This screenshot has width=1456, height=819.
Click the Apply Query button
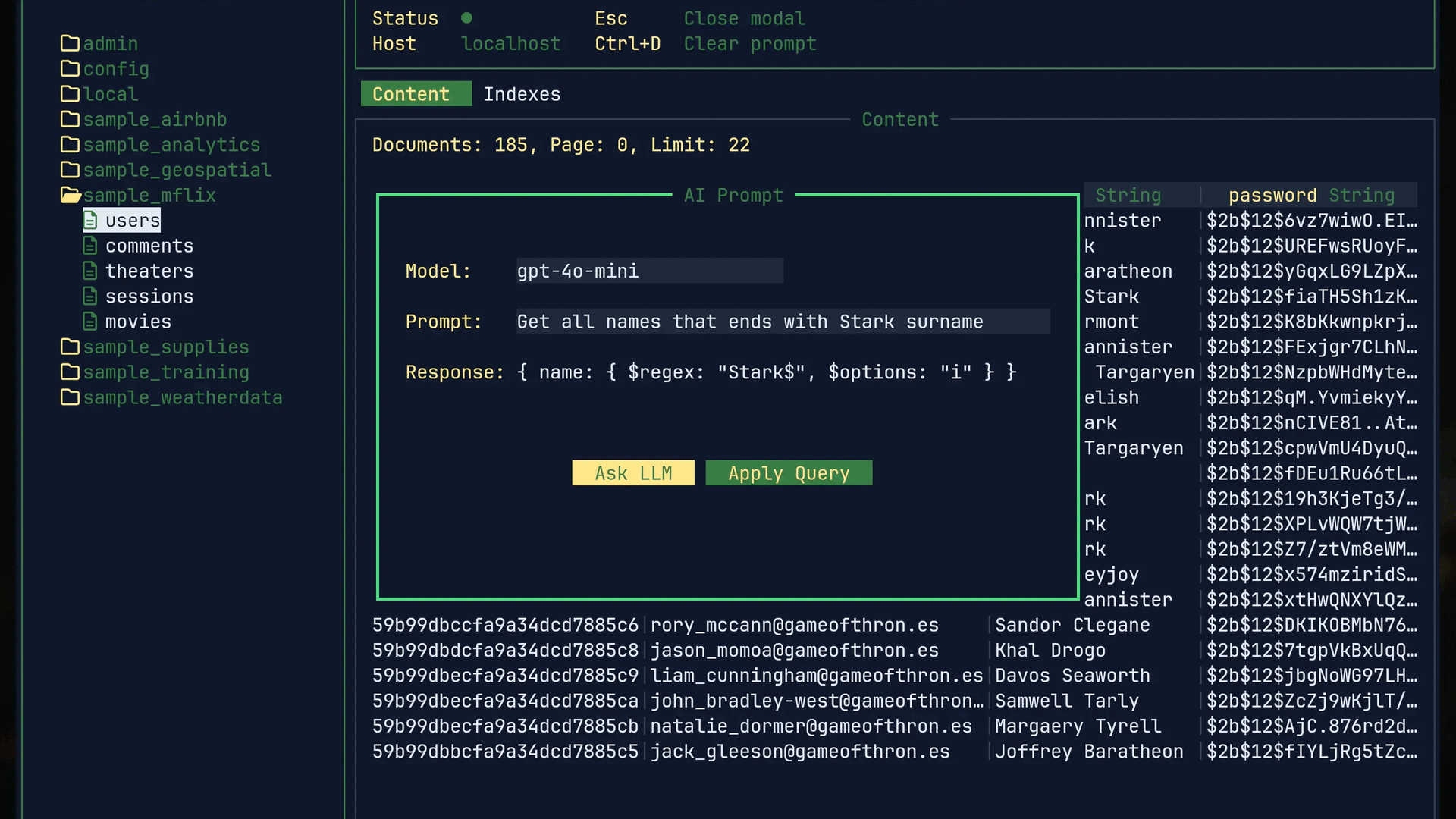(789, 472)
